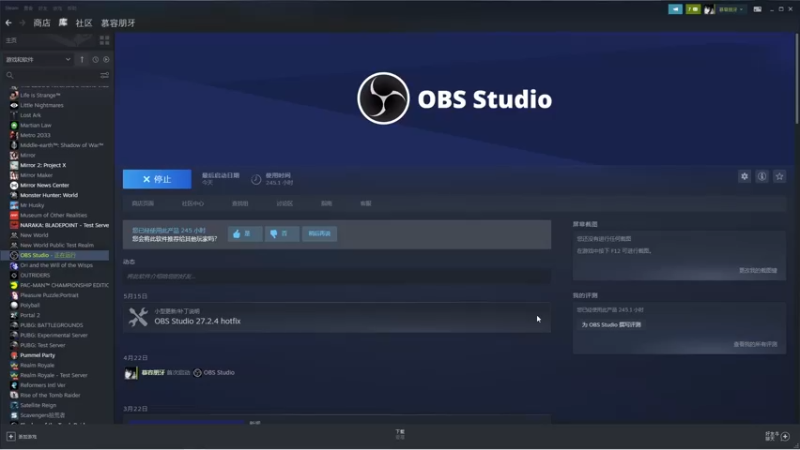Click the OBS Studio info icon
This screenshot has width=800, height=450.
(x=762, y=177)
